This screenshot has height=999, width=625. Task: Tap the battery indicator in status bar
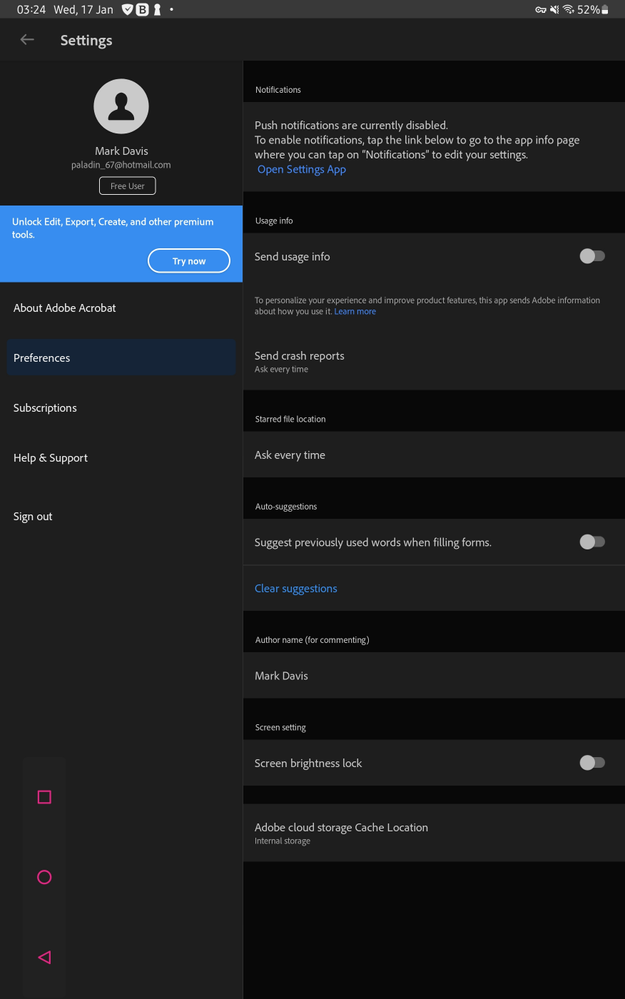tap(605, 9)
